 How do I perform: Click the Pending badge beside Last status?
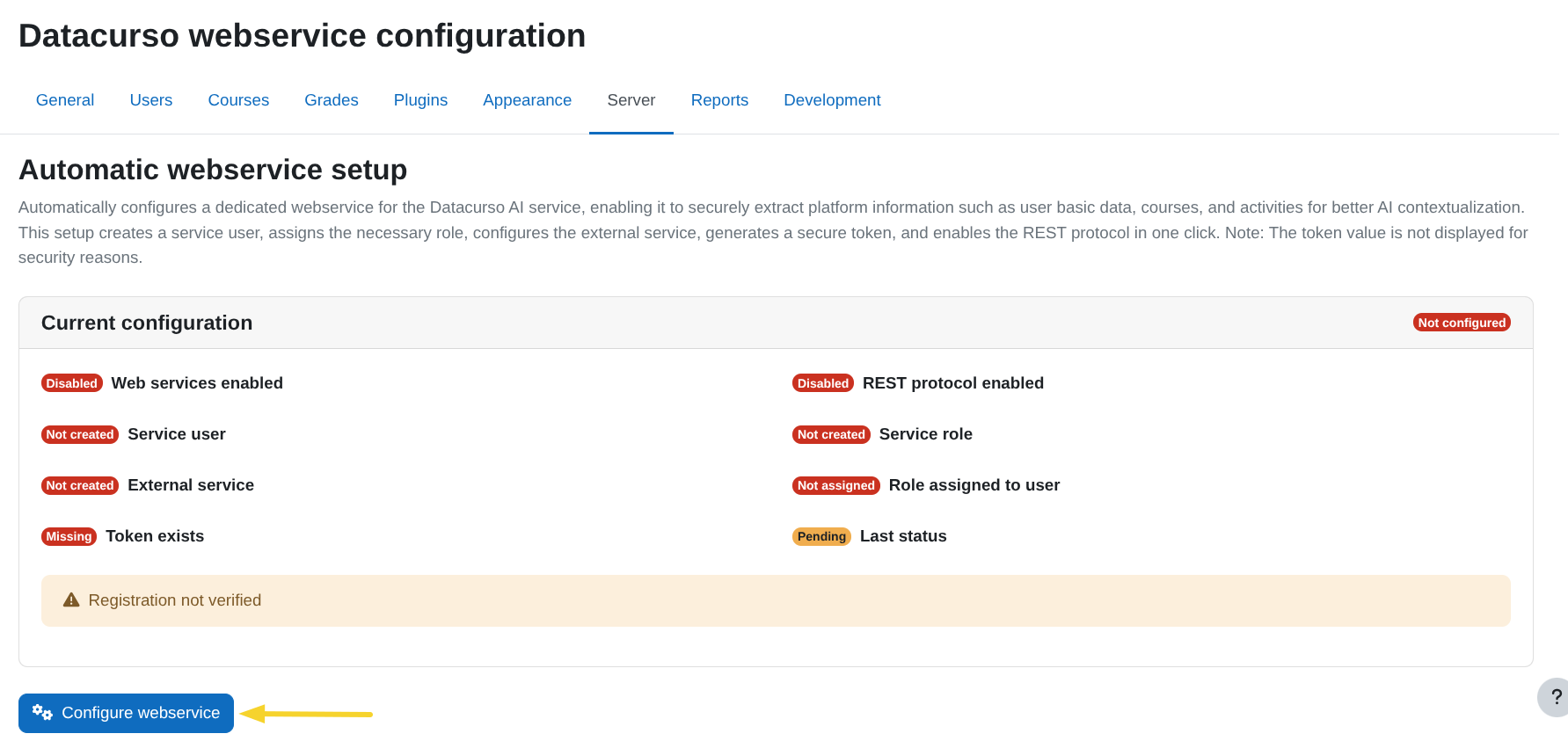click(821, 536)
